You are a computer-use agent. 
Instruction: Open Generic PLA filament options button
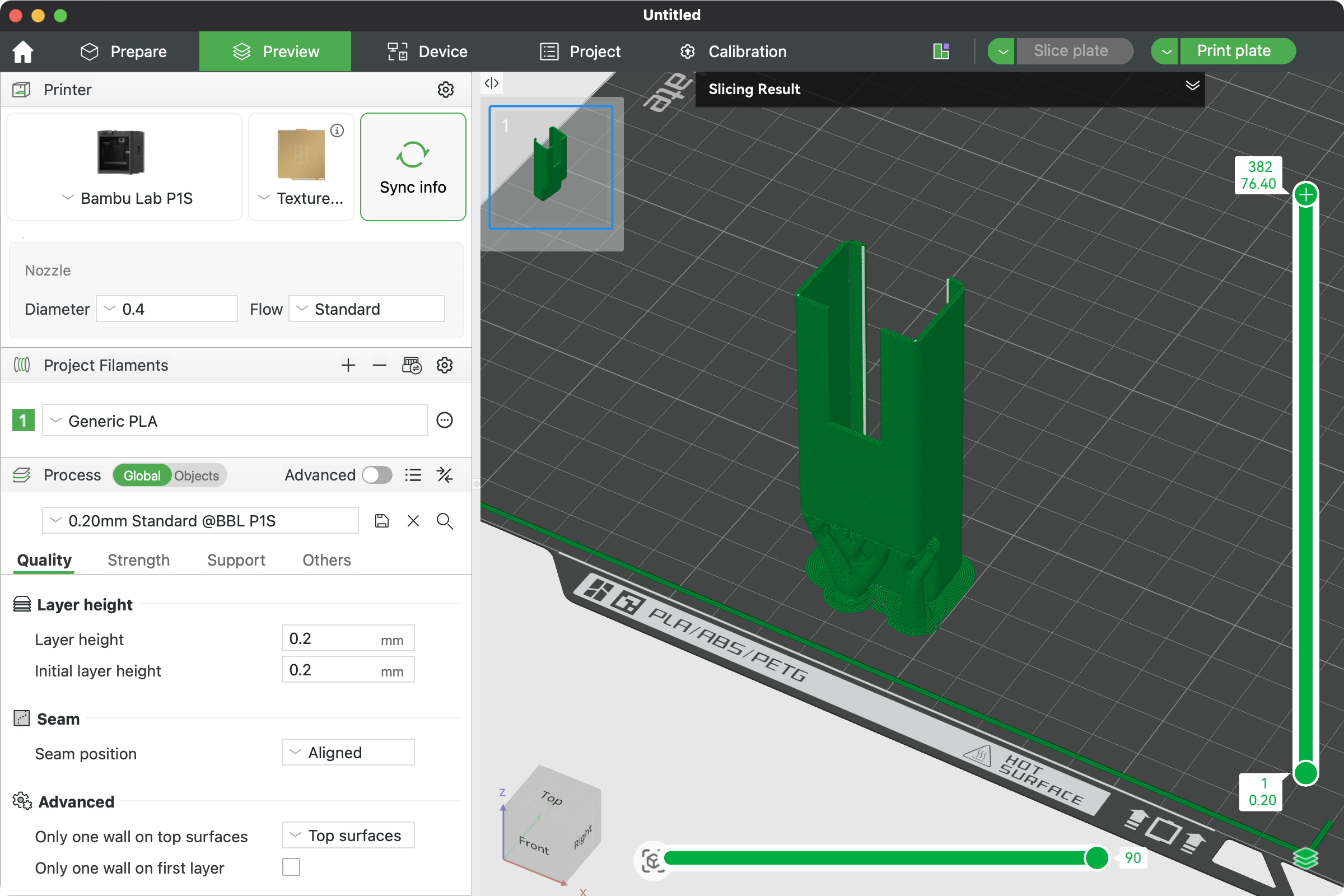coord(445,421)
